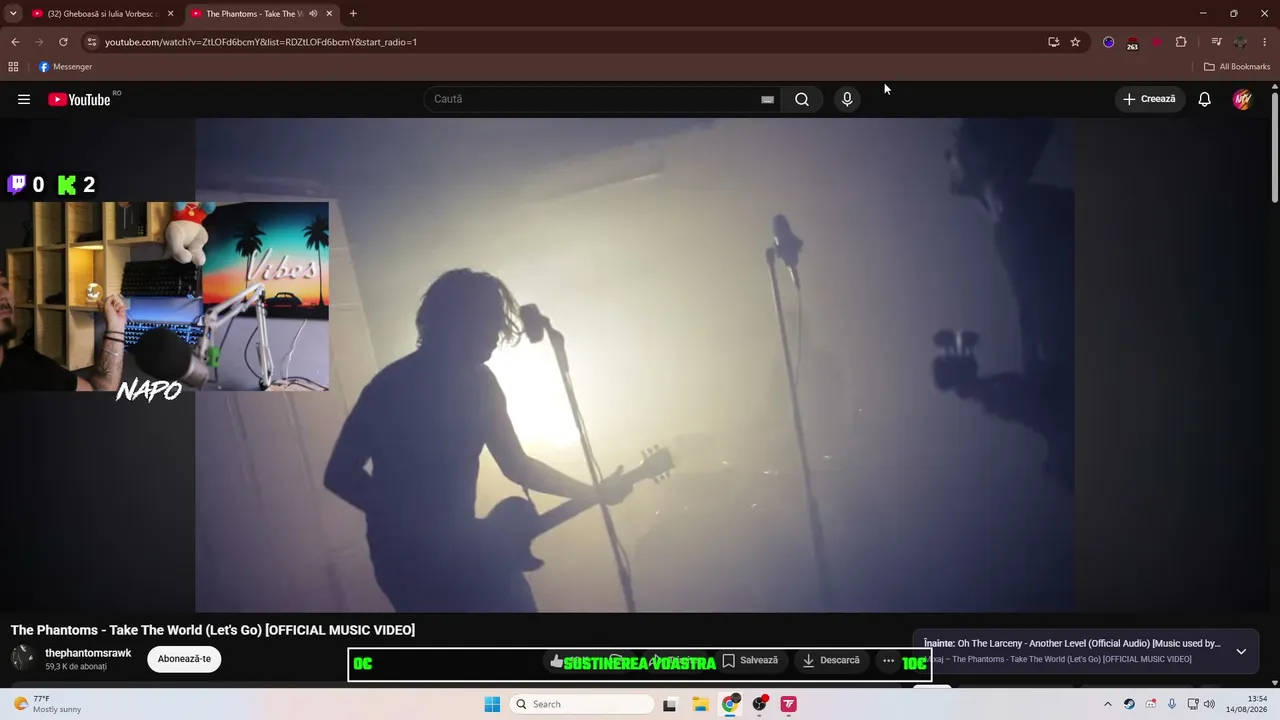Open the extensions puzzle icon
The height and width of the screenshot is (720, 1280).
(1181, 42)
